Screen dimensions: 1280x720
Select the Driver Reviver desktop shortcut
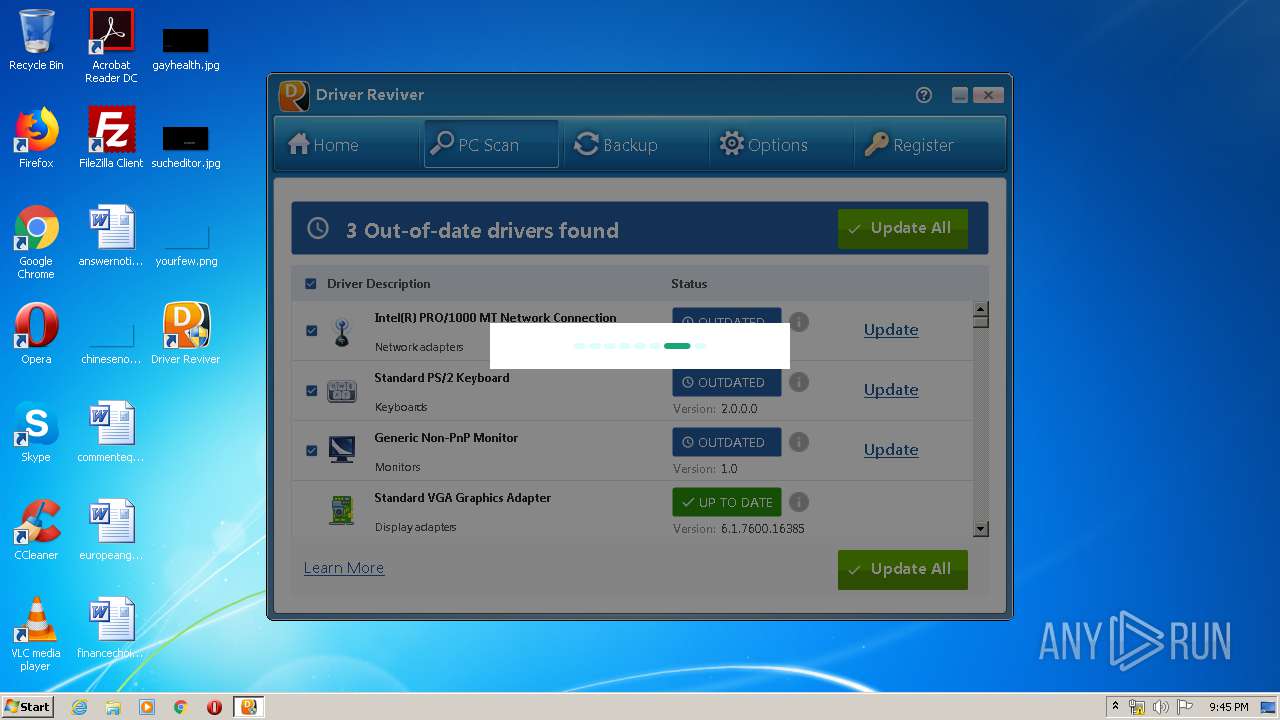(x=186, y=334)
